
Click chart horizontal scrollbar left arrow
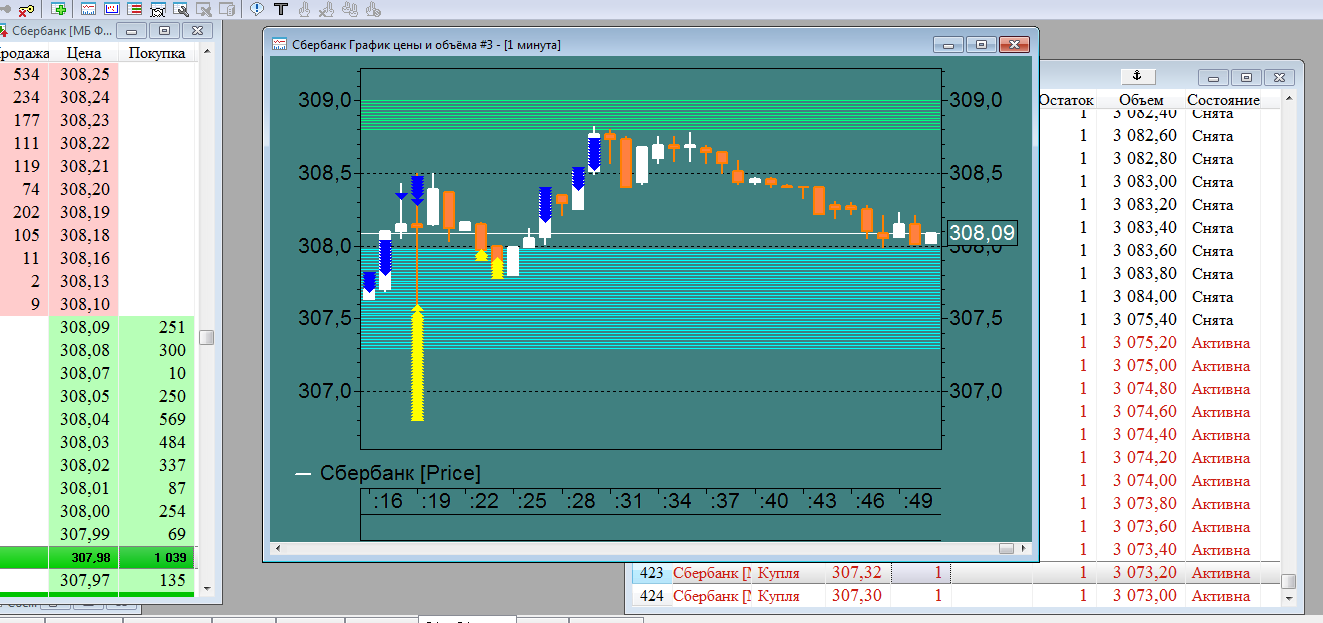[277, 548]
